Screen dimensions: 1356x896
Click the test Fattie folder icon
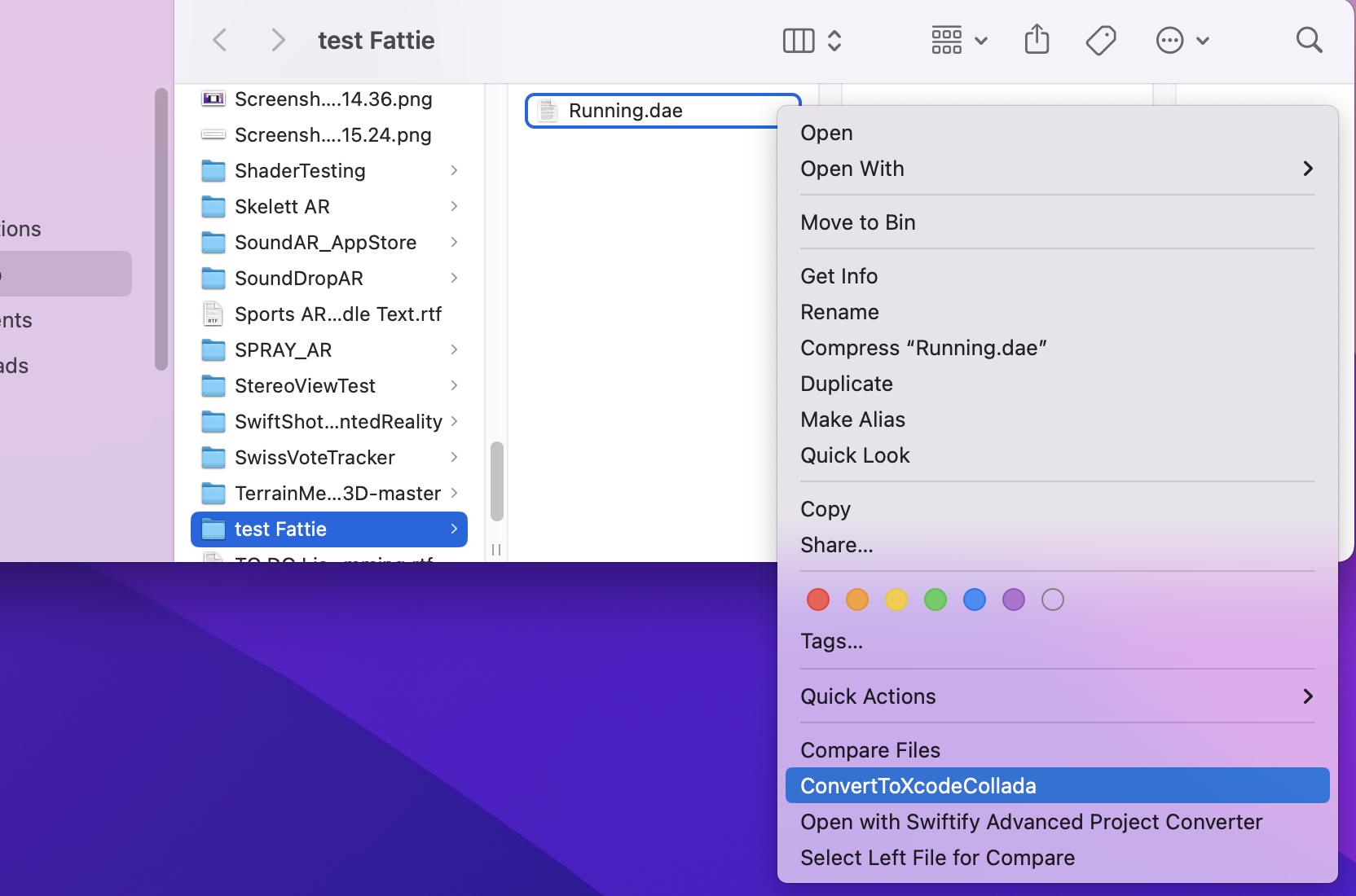214,529
